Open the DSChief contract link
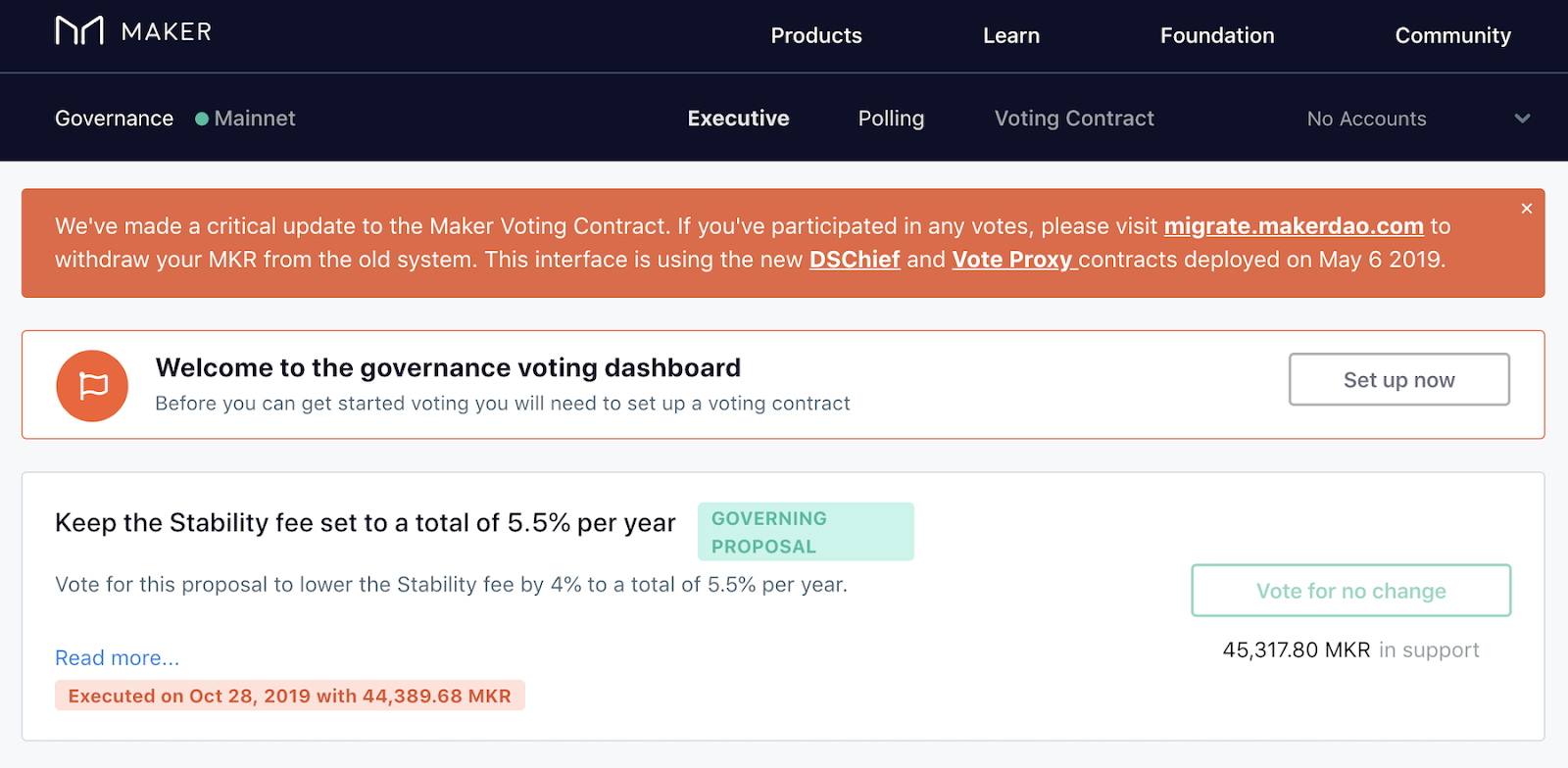1568x768 pixels. pos(854,260)
